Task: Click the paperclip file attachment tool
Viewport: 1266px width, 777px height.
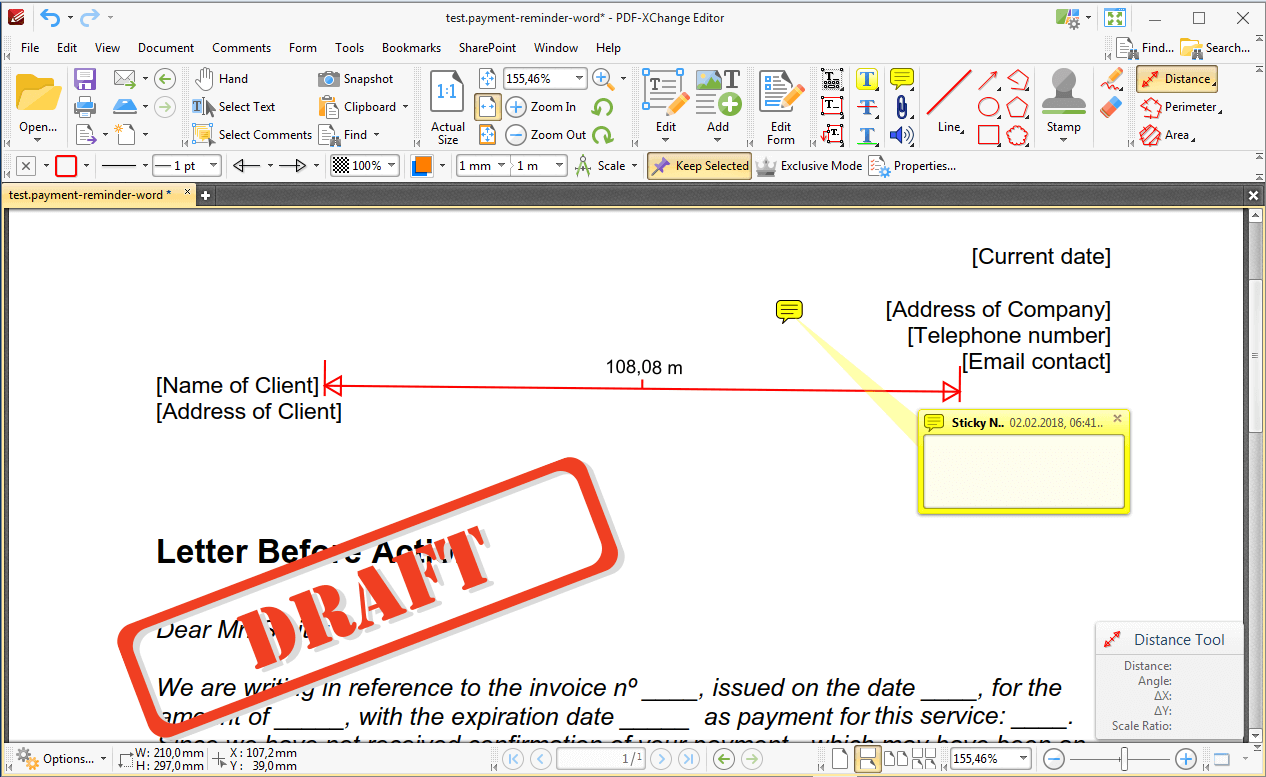Action: pos(901,107)
